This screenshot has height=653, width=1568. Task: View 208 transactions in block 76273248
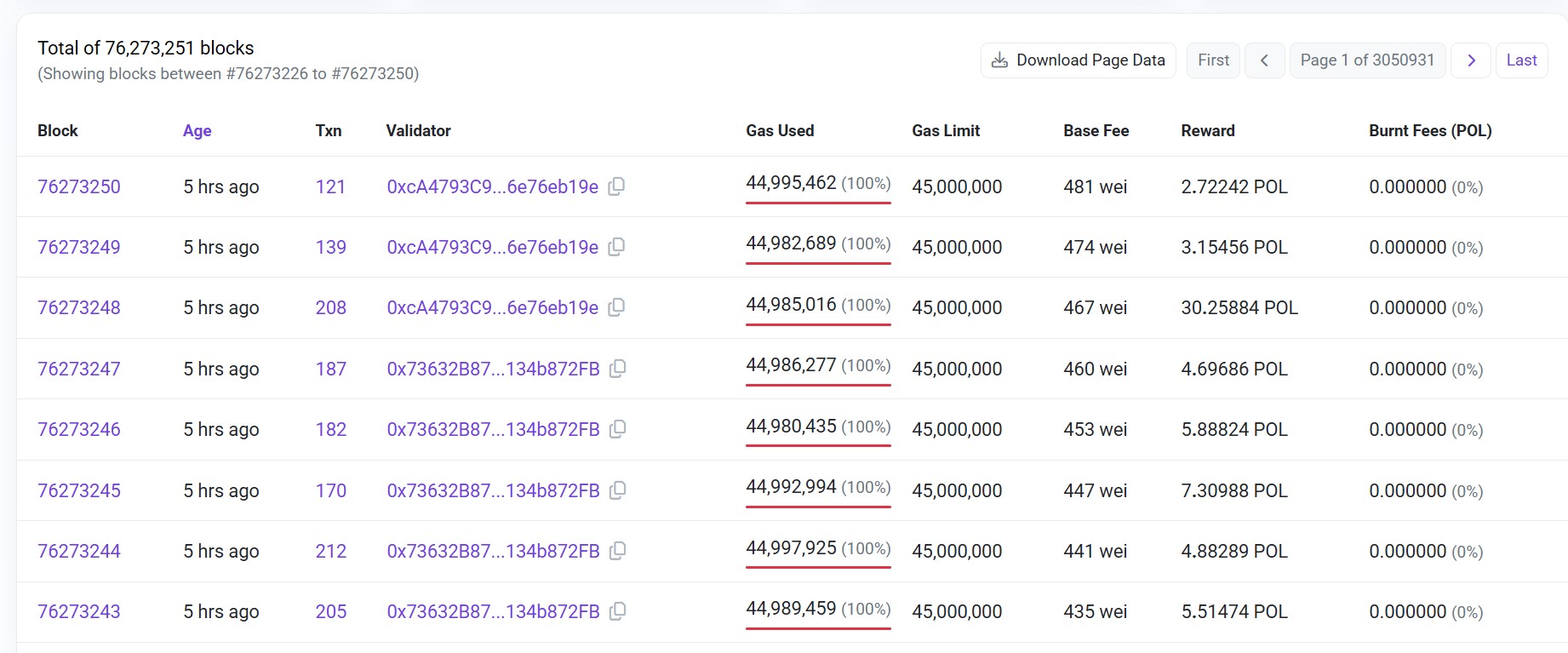pos(330,308)
